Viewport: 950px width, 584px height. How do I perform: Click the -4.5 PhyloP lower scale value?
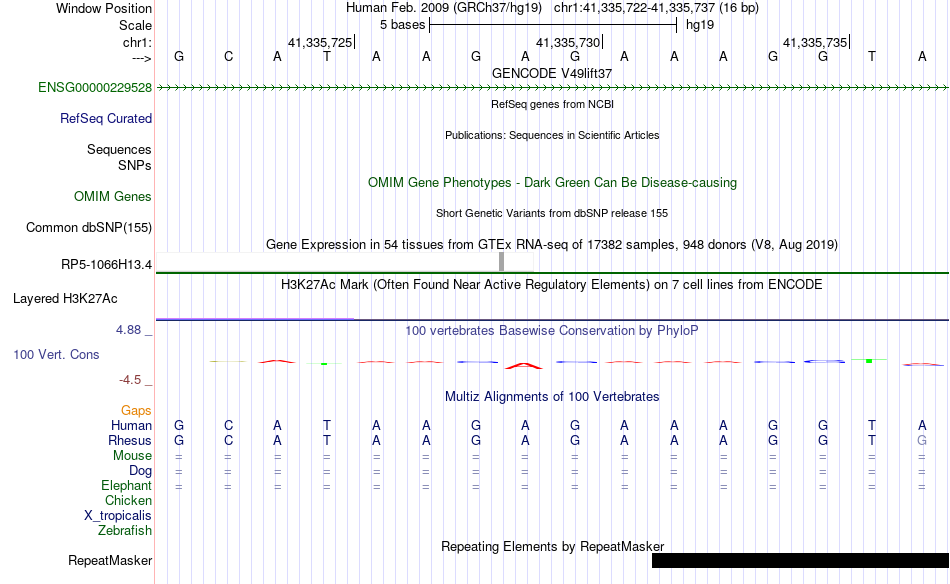(x=130, y=380)
